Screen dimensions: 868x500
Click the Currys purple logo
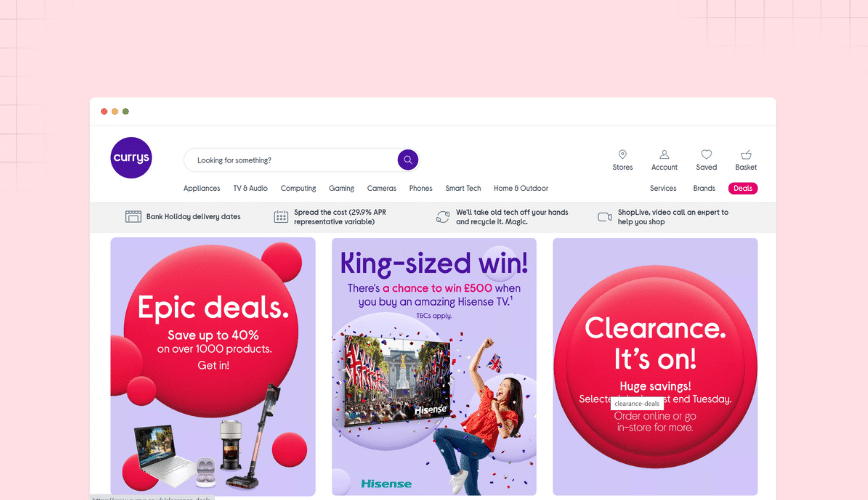(x=131, y=158)
